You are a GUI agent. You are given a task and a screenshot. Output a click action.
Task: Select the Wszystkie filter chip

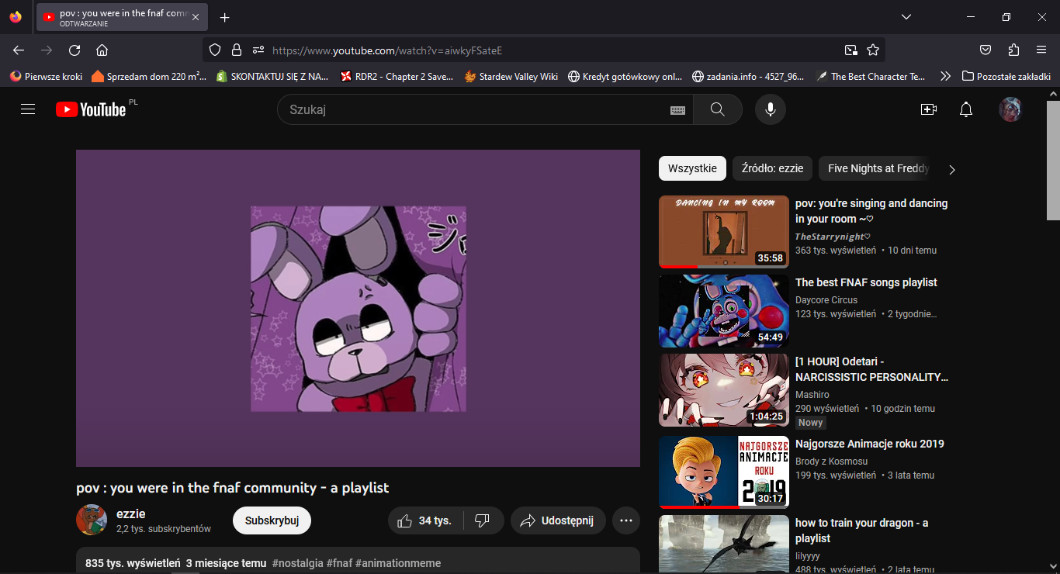click(692, 169)
